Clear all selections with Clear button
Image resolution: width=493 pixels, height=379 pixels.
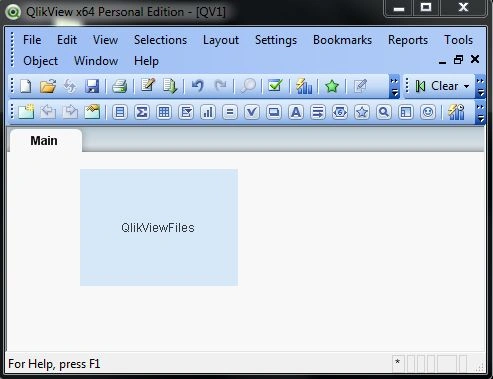click(x=436, y=86)
